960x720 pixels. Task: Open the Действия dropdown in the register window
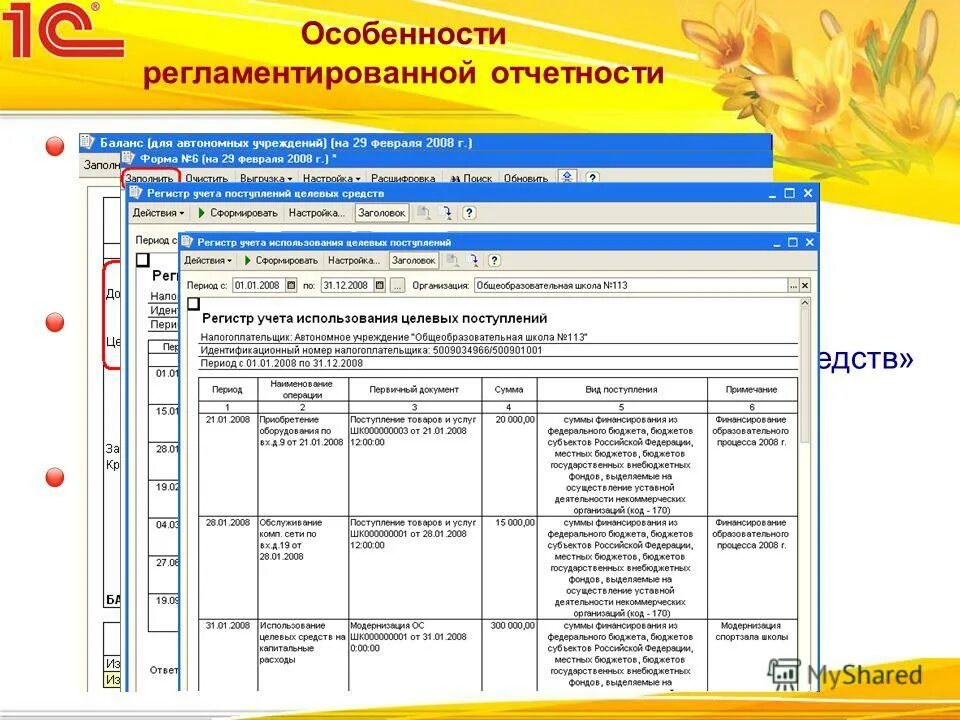point(208,260)
